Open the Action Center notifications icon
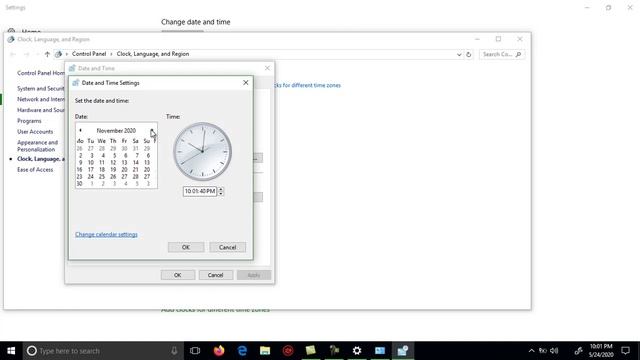The height and width of the screenshot is (360, 640). click(625, 351)
